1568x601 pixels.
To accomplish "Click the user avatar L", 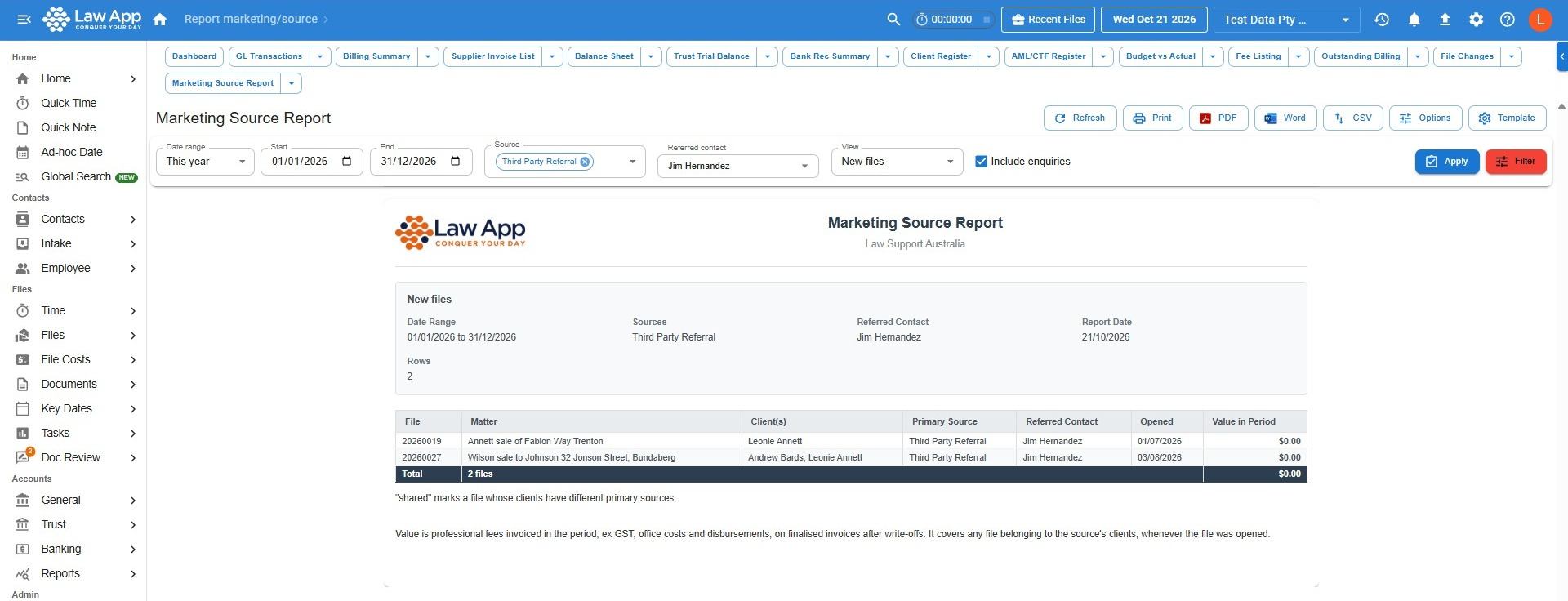I will click(1540, 20).
